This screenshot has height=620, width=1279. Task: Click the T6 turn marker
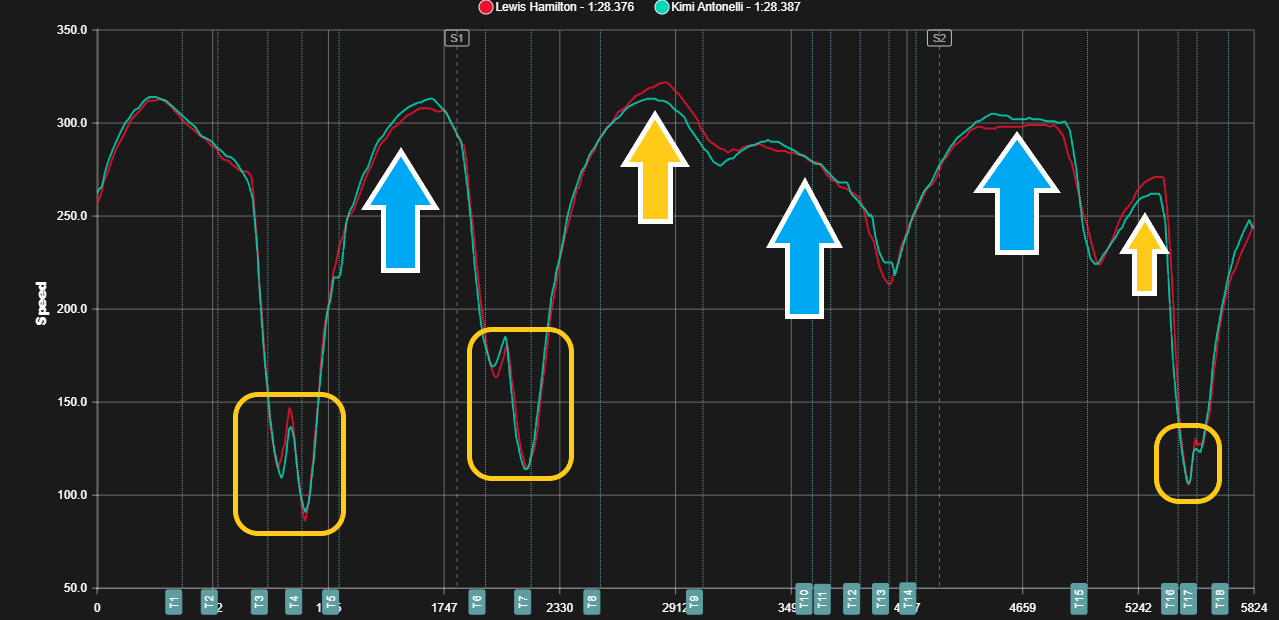point(477,602)
